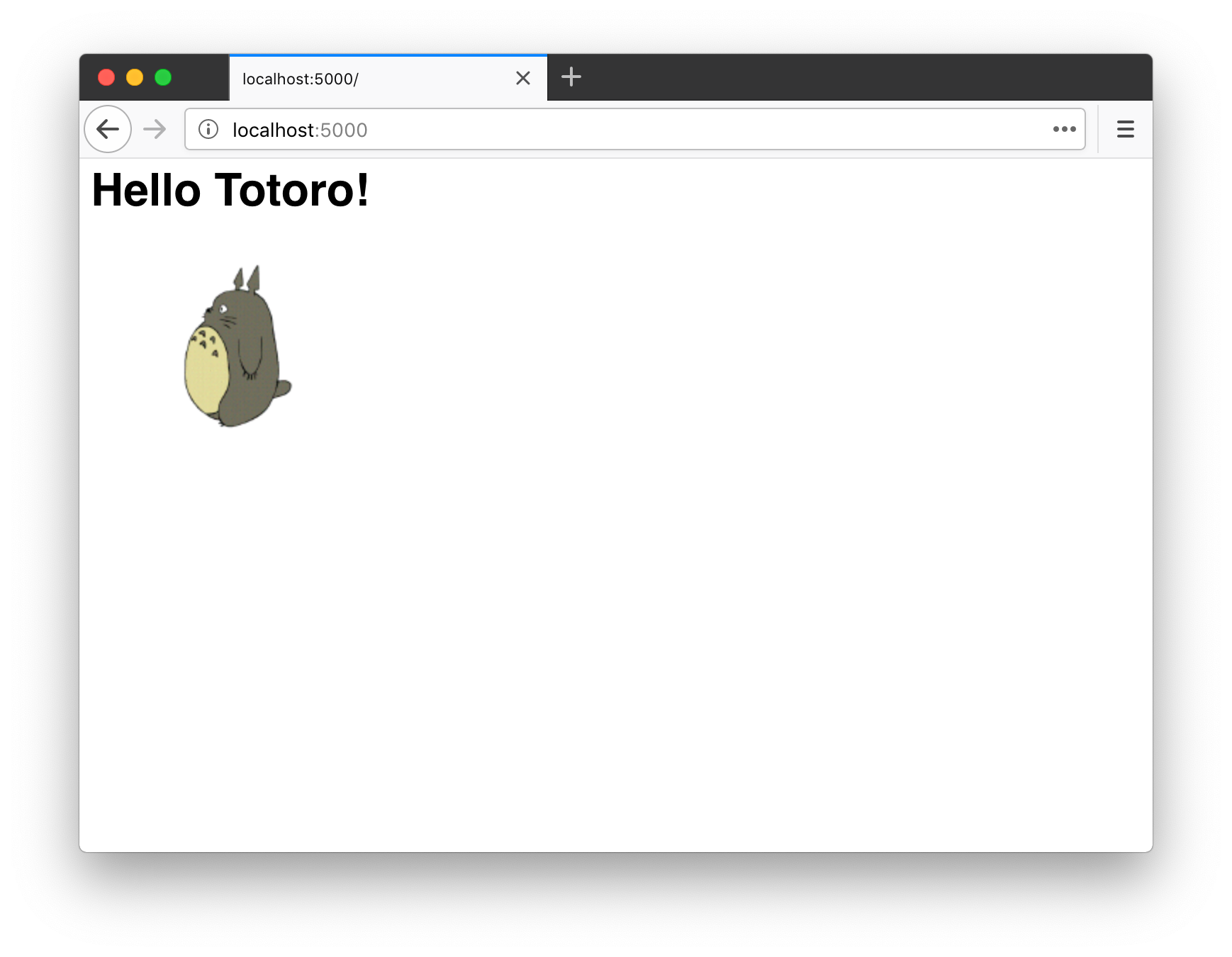Viewport: 1232px width, 957px height.
Task: Minimize window with yellow button
Action: (x=135, y=77)
